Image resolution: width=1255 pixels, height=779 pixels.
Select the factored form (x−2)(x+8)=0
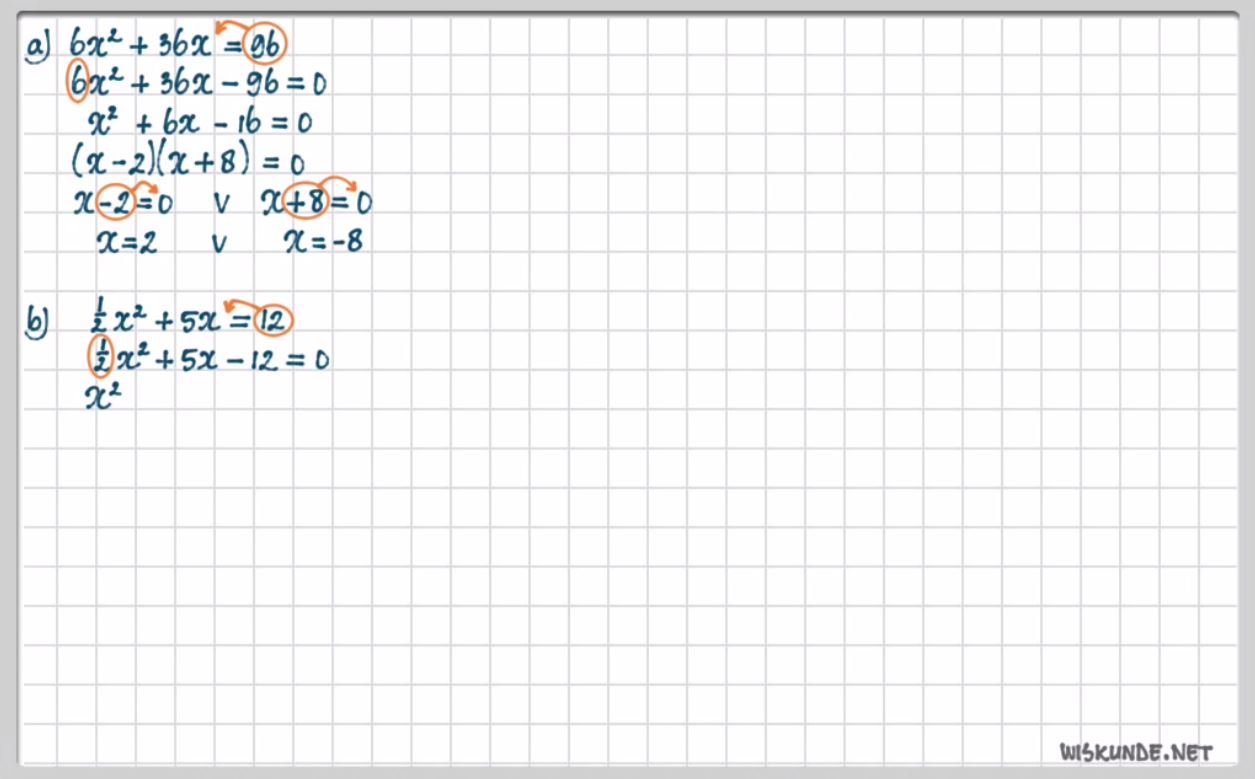click(x=187, y=161)
